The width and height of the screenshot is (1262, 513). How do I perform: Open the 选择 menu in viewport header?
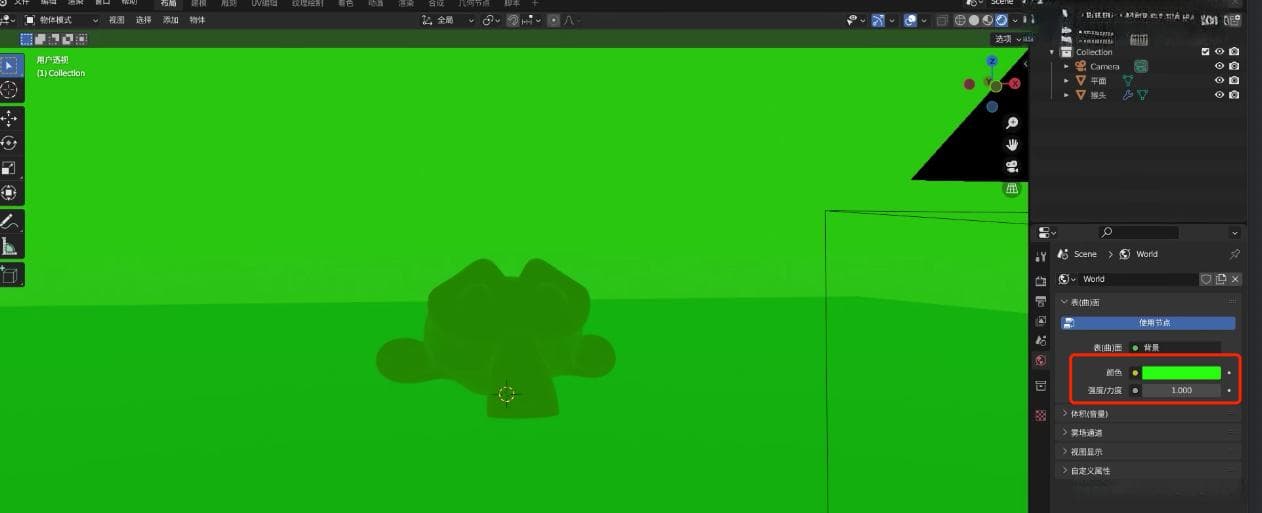[x=144, y=20]
